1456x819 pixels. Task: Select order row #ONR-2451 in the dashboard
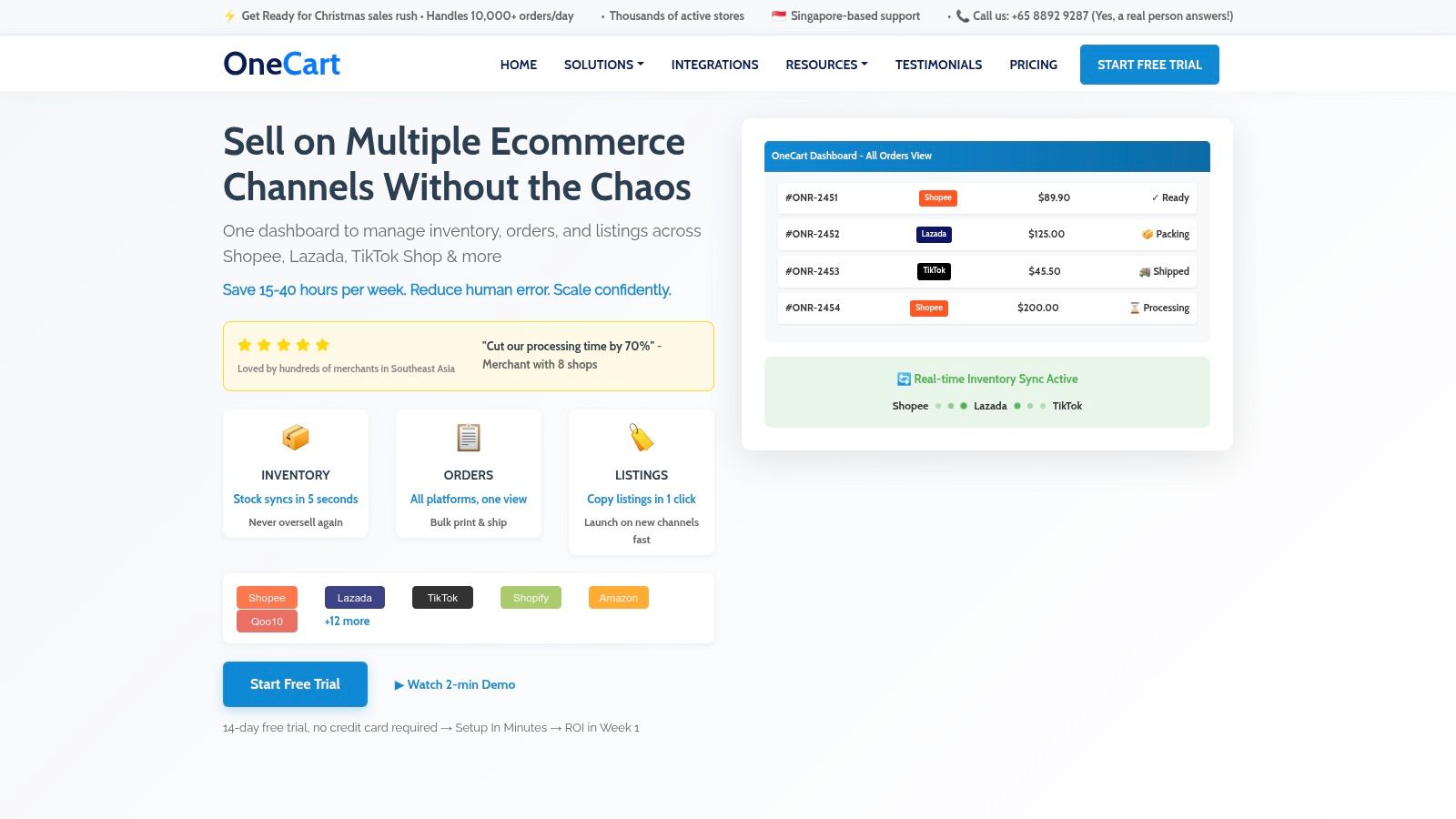pos(986,197)
